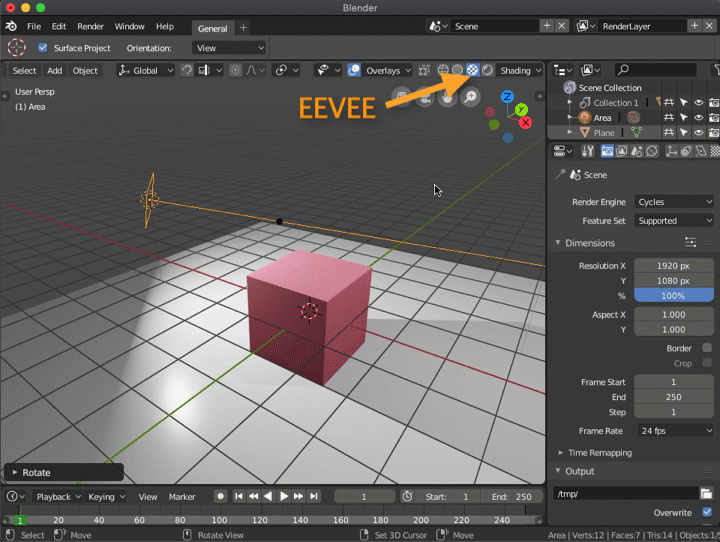Select Rendered viewport shading

[x=487, y=70]
